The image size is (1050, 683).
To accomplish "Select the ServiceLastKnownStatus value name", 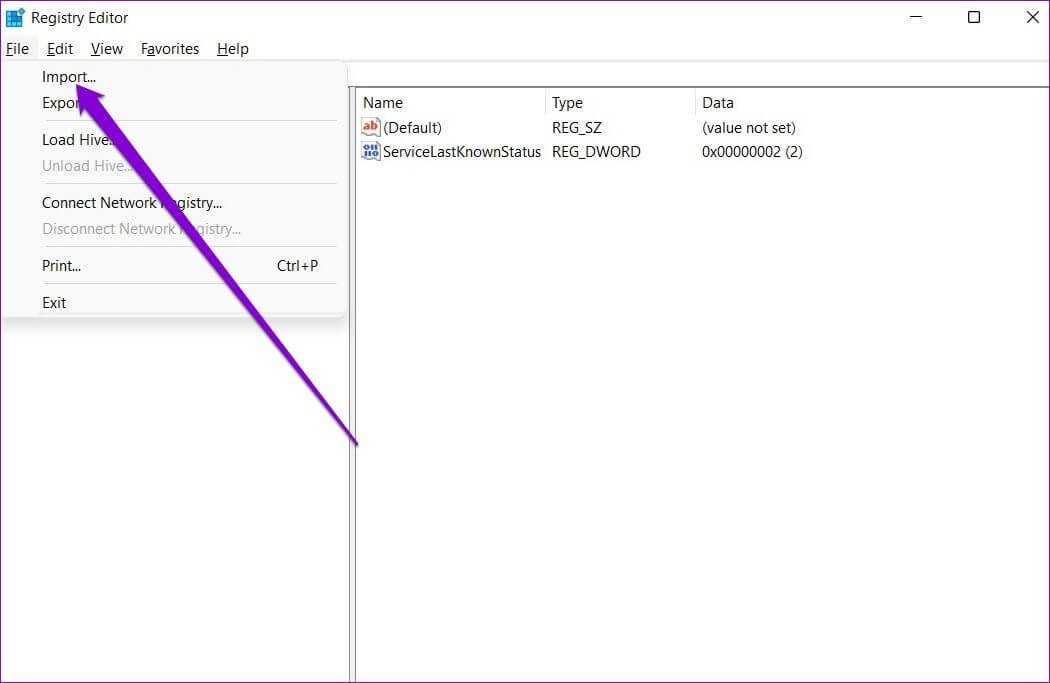I will tap(462, 152).
